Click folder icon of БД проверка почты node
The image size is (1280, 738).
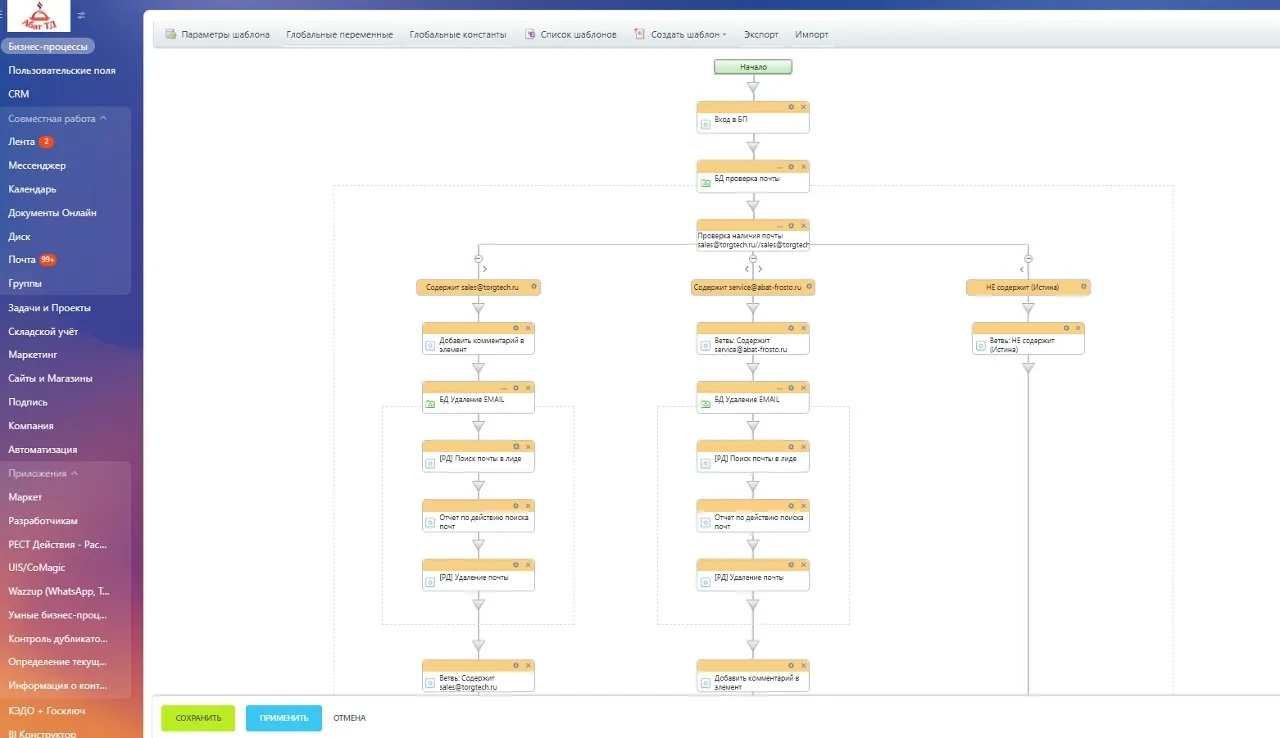[705, 183]
